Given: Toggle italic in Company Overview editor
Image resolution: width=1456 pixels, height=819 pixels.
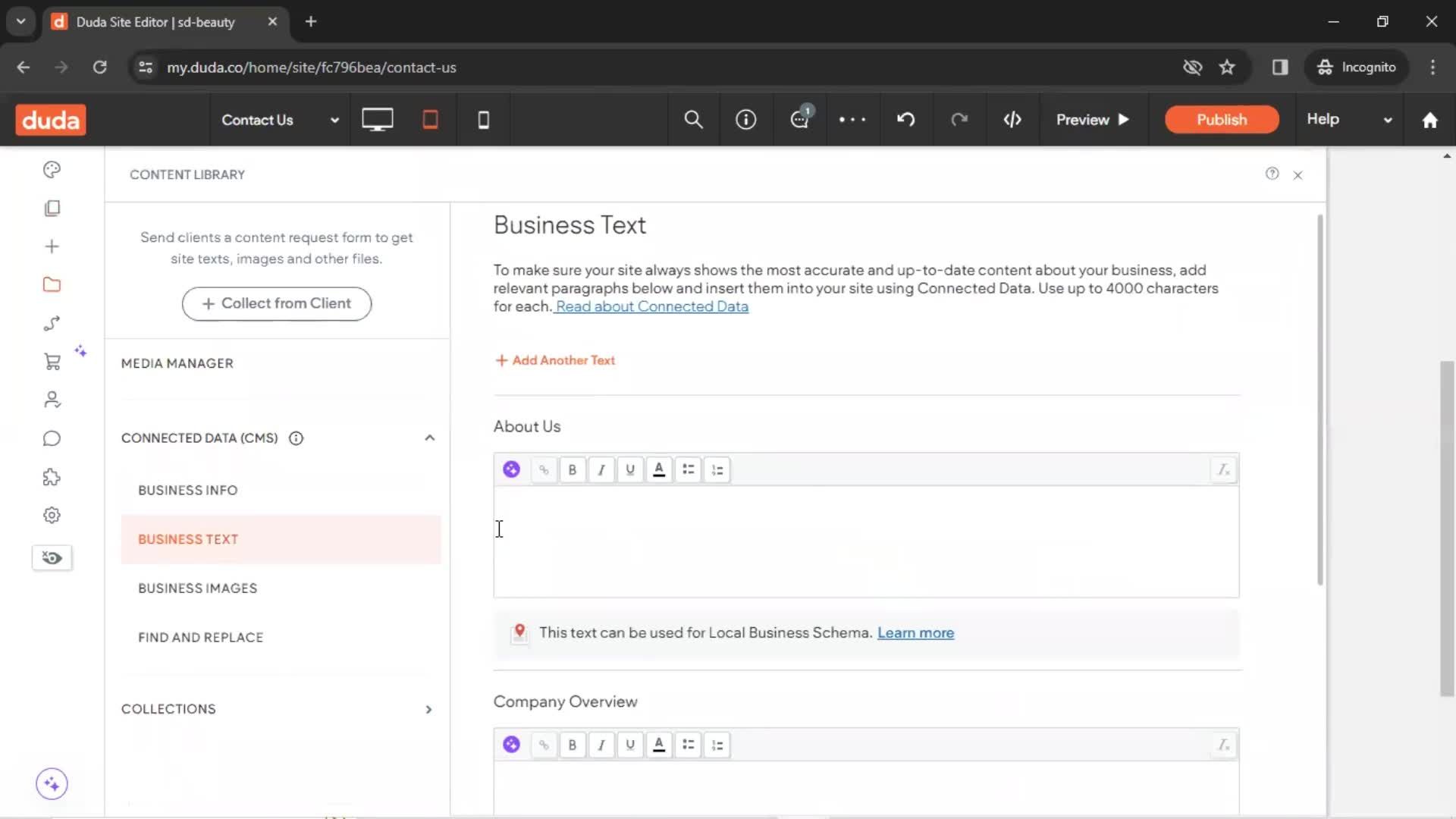Looking at the screenshot, I should click(x=601, y=745).
